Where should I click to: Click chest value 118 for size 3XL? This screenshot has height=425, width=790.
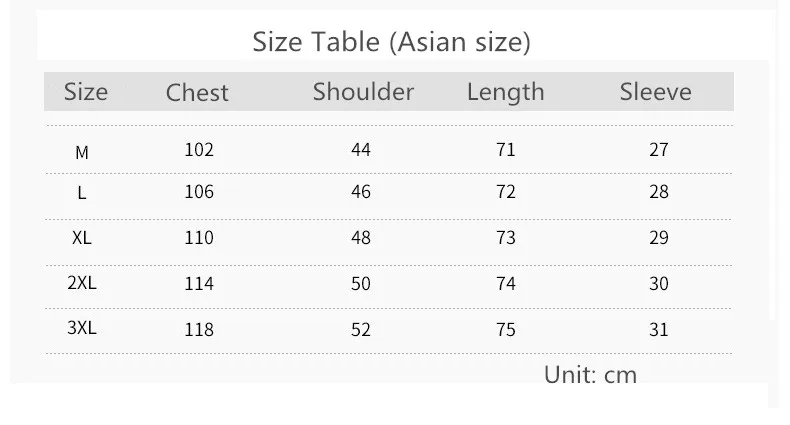point(199,330)
